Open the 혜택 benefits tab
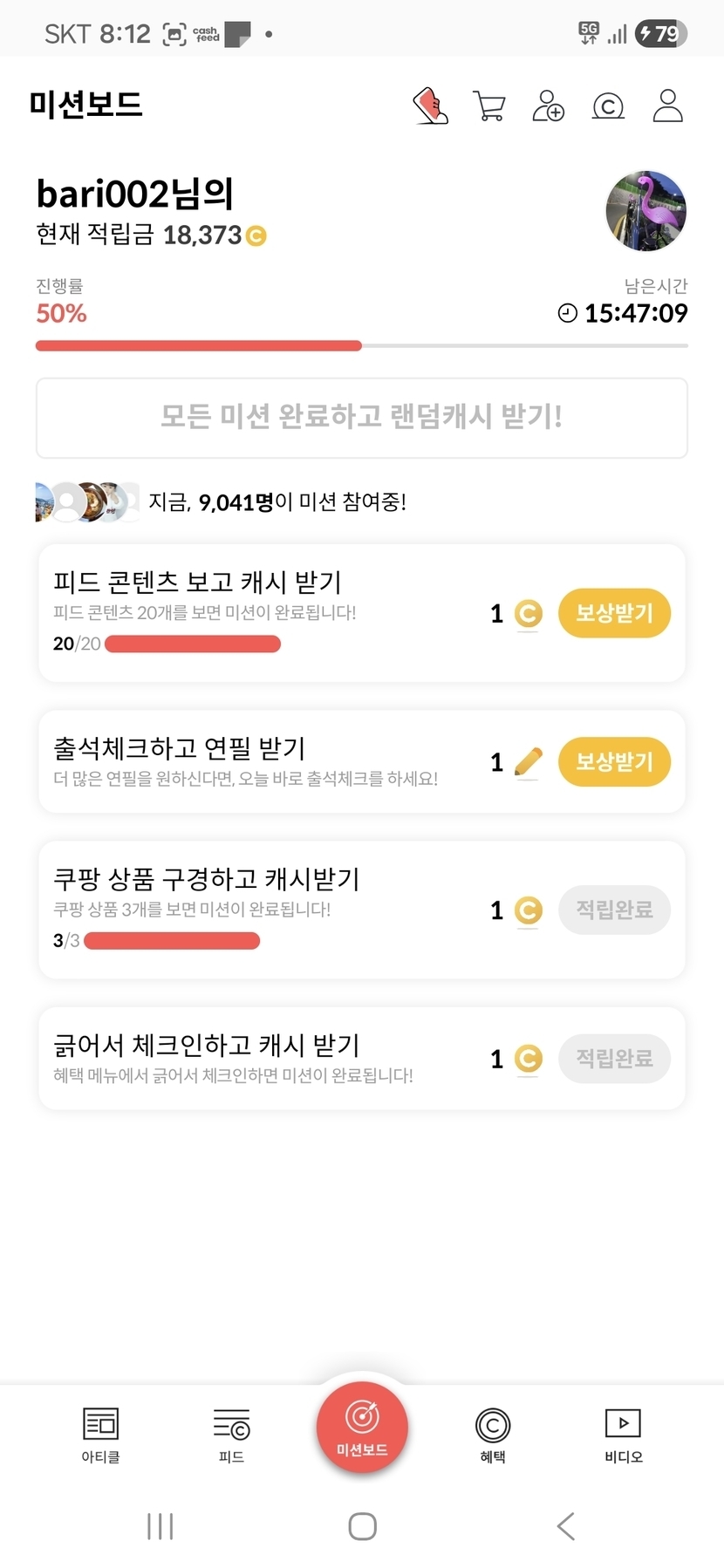This screenshot has height=1568, width=724. pyautogui.click(x=493, y=1435)
